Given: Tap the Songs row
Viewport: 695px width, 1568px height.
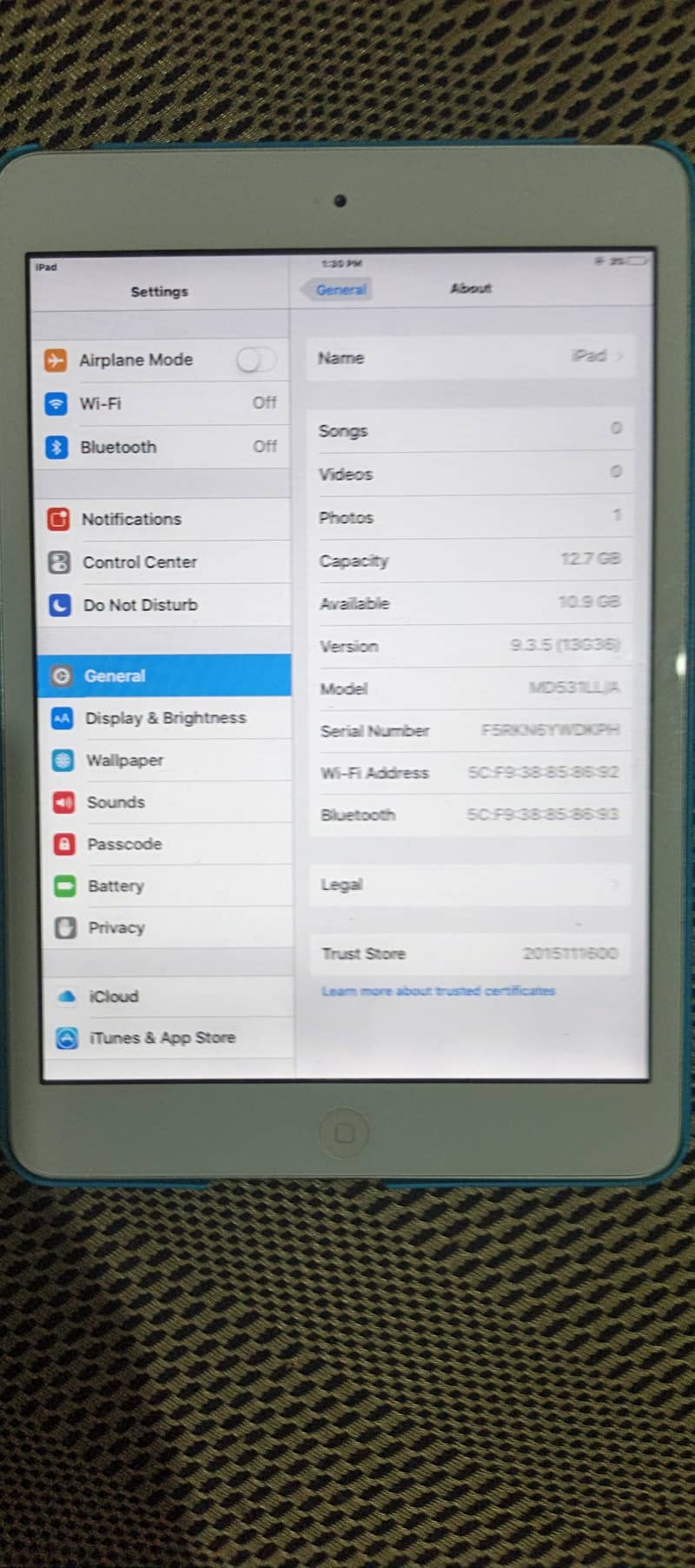Looking at the screenshot, I should [470, 430].
